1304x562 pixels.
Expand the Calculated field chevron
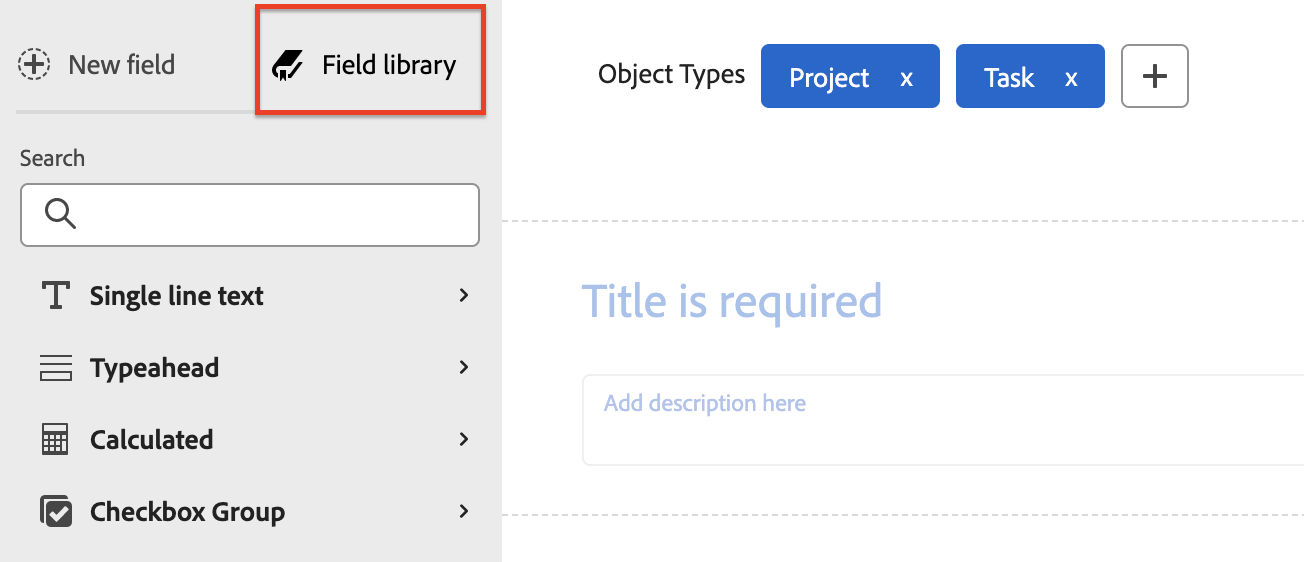point(463,439)
